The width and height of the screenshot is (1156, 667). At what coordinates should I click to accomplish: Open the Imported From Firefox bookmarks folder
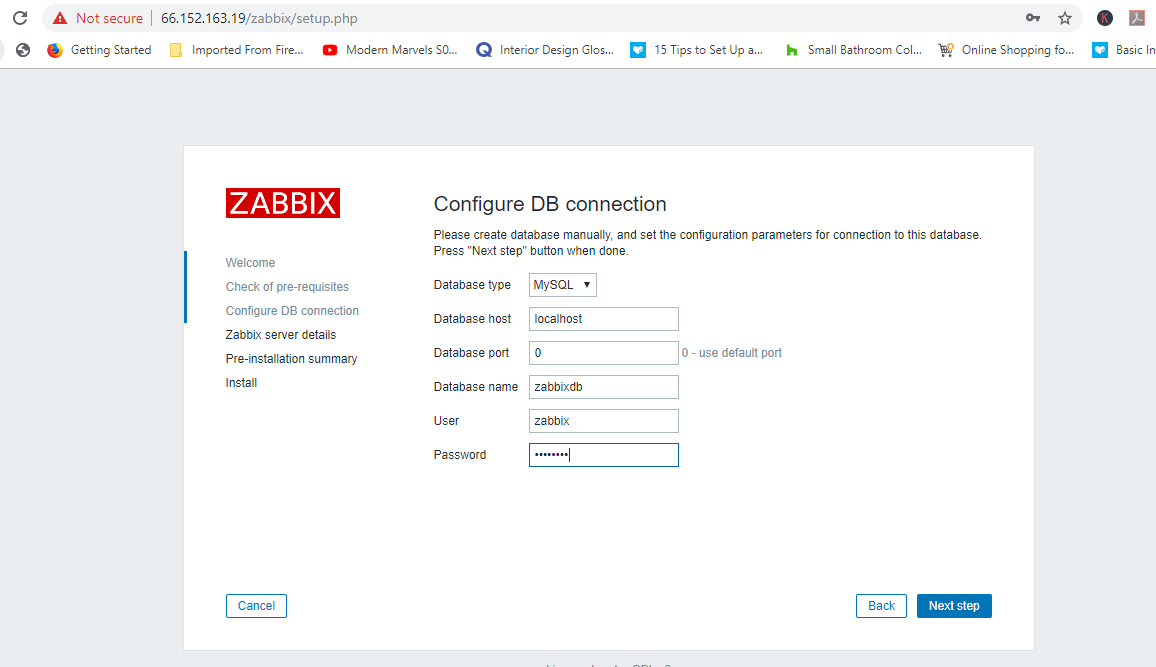(237, 50)
